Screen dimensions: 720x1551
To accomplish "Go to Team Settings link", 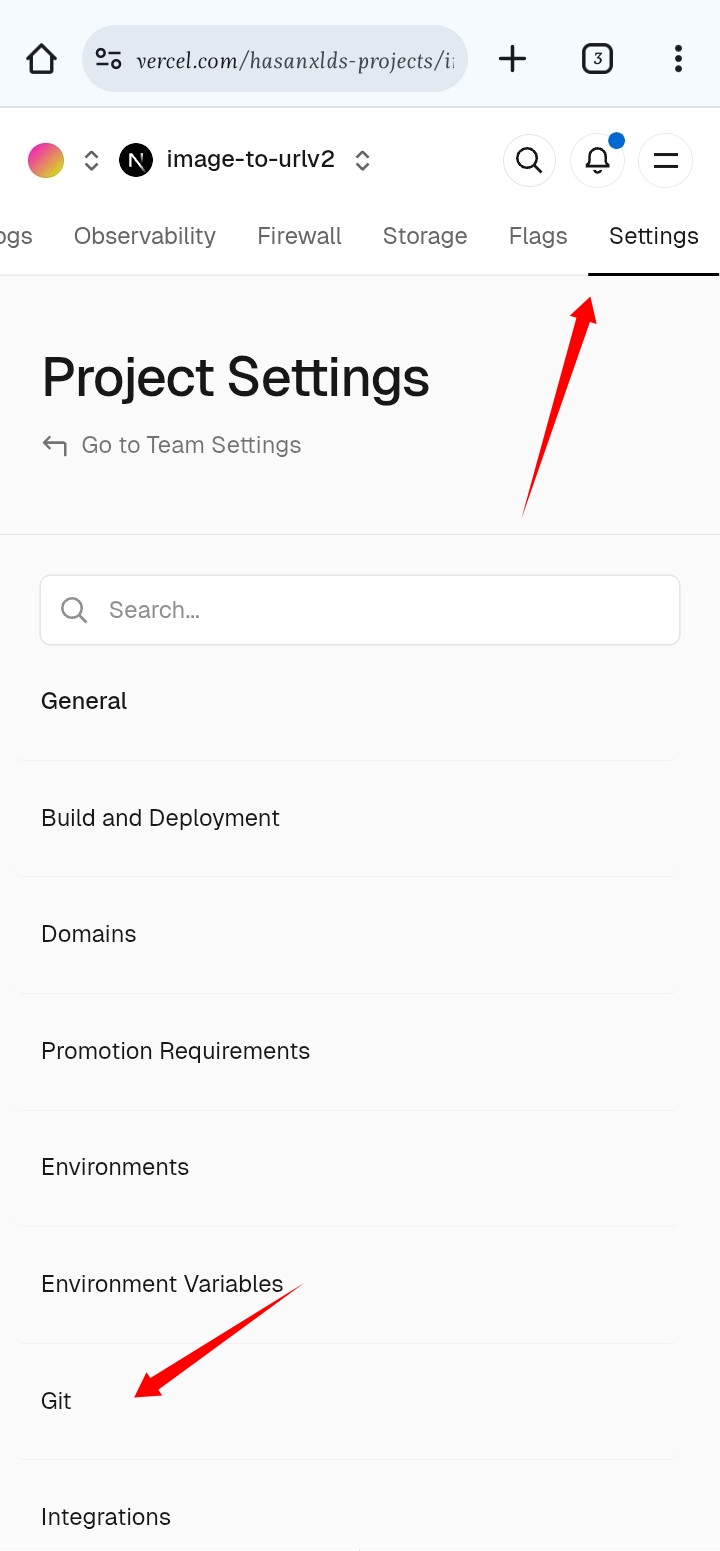I will pos(190,445).
